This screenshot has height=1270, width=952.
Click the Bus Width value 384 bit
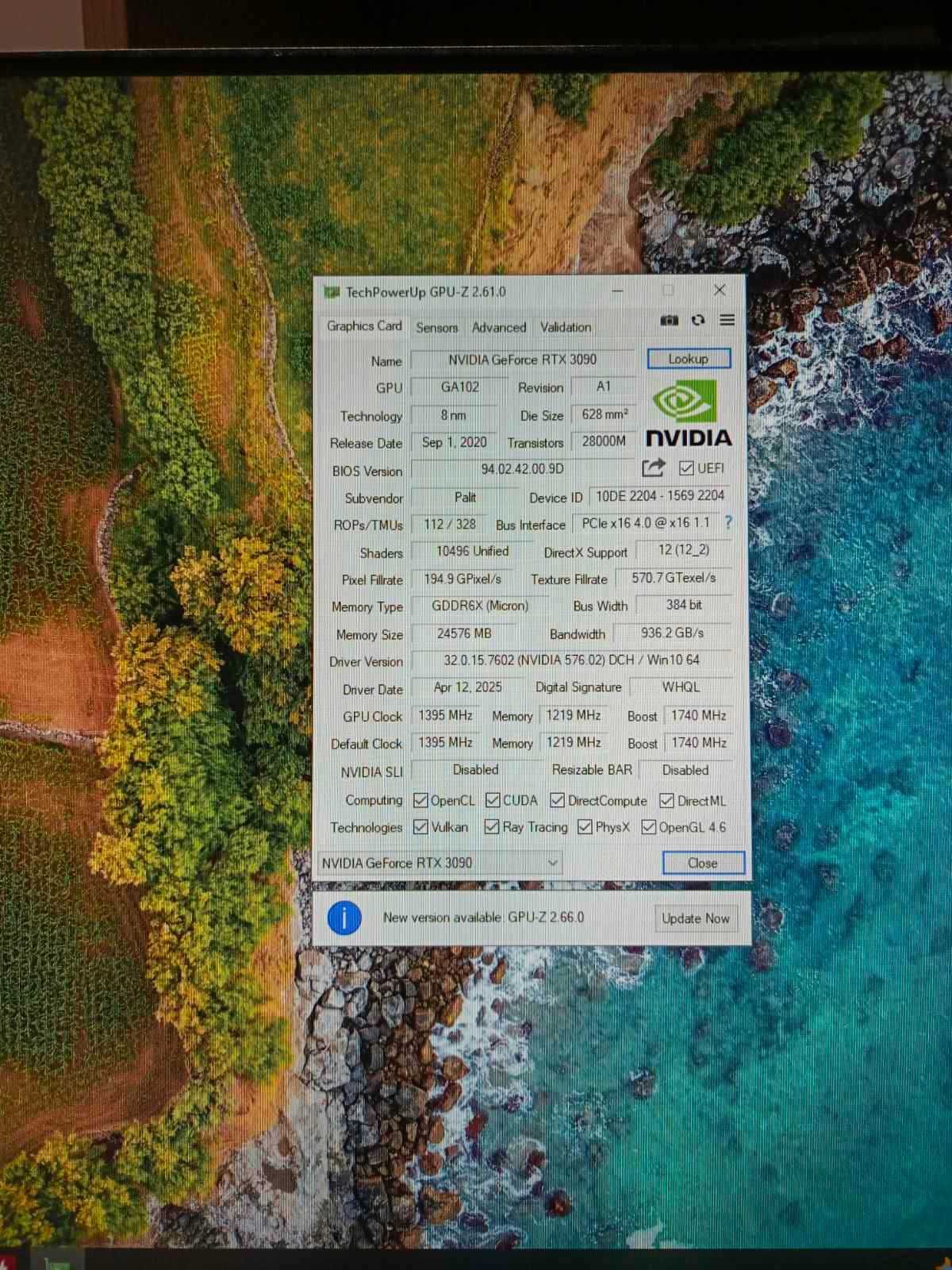coord(683,605)
